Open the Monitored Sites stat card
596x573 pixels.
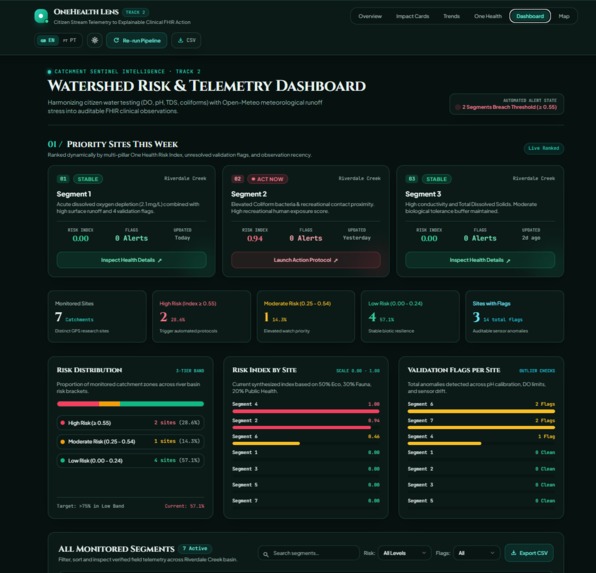[97, 316]
